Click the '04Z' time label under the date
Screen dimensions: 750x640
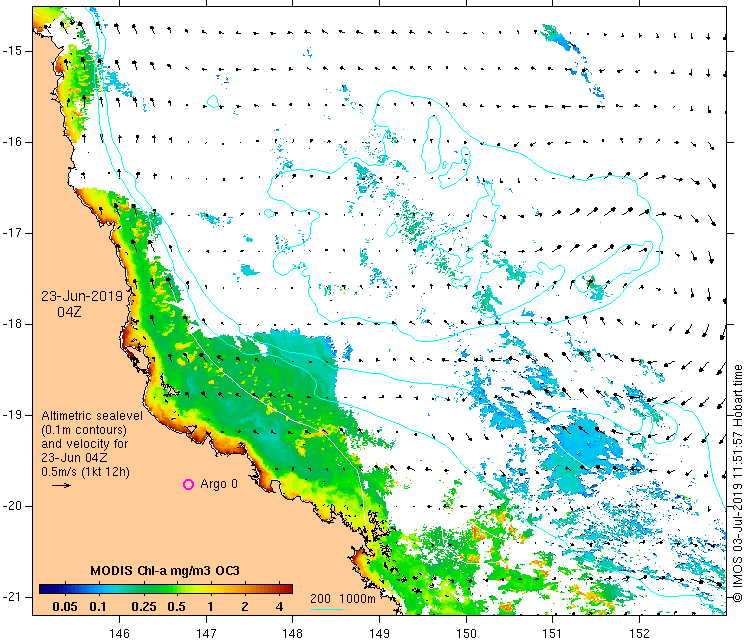(69, 312)
